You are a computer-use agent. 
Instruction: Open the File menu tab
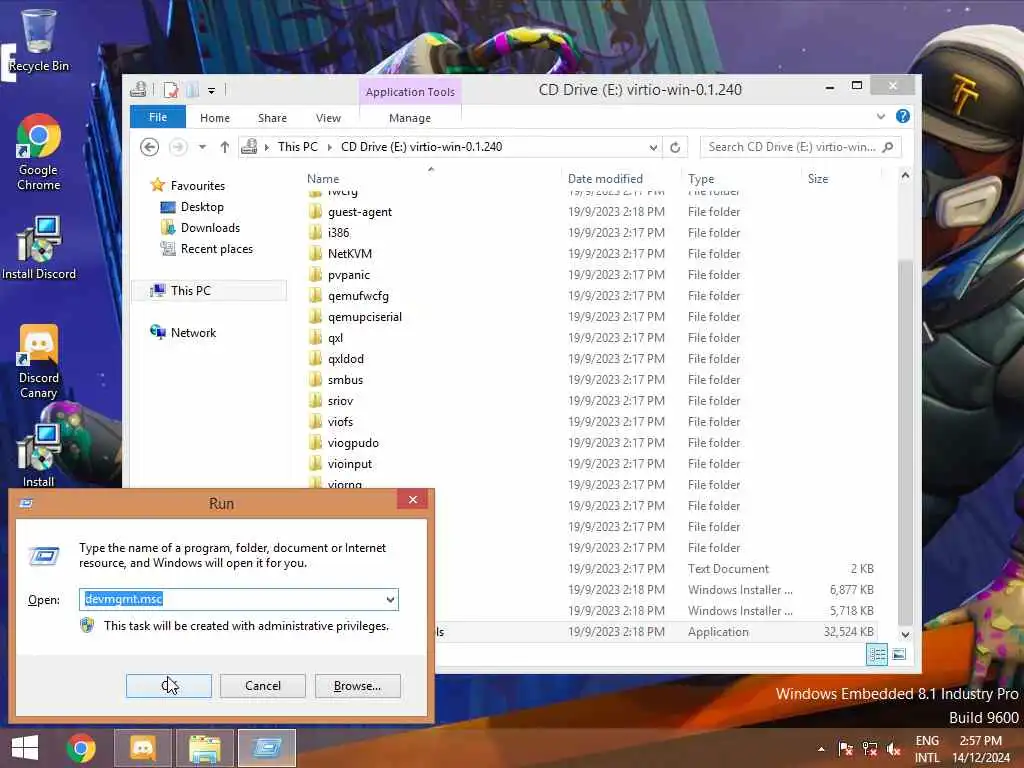[158, 117]
